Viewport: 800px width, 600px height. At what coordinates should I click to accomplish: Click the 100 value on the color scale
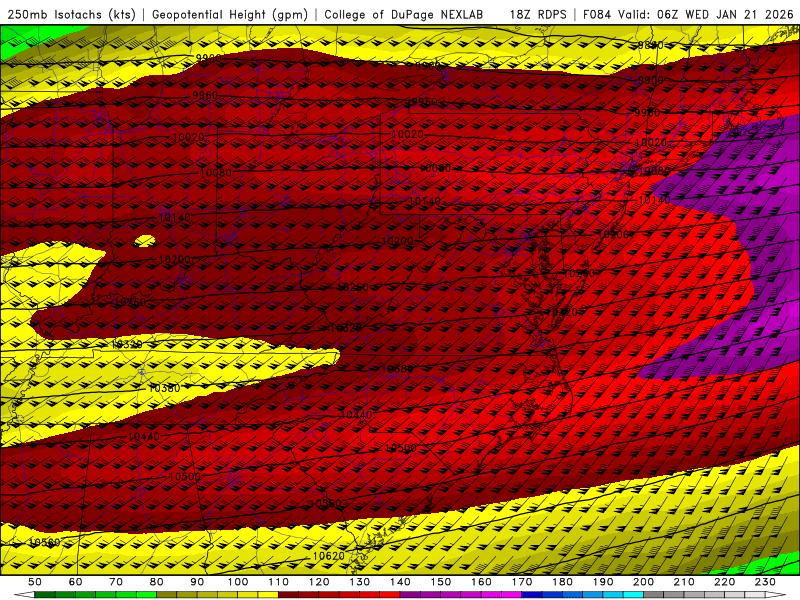pos(238,582)
